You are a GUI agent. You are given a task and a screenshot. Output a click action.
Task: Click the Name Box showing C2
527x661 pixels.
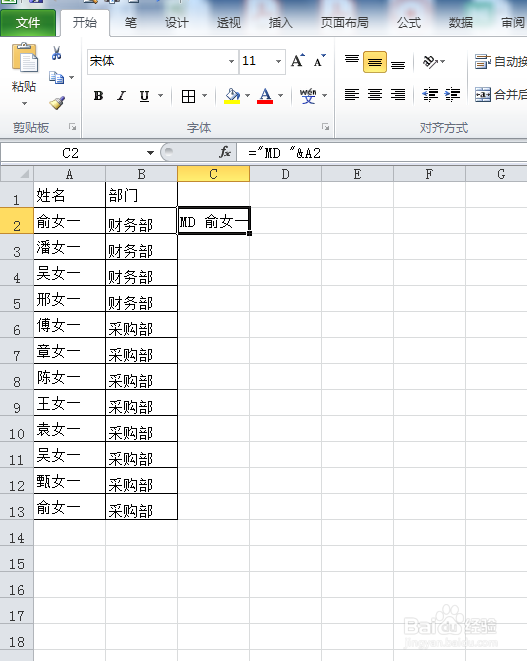click(x=70, y=153)
